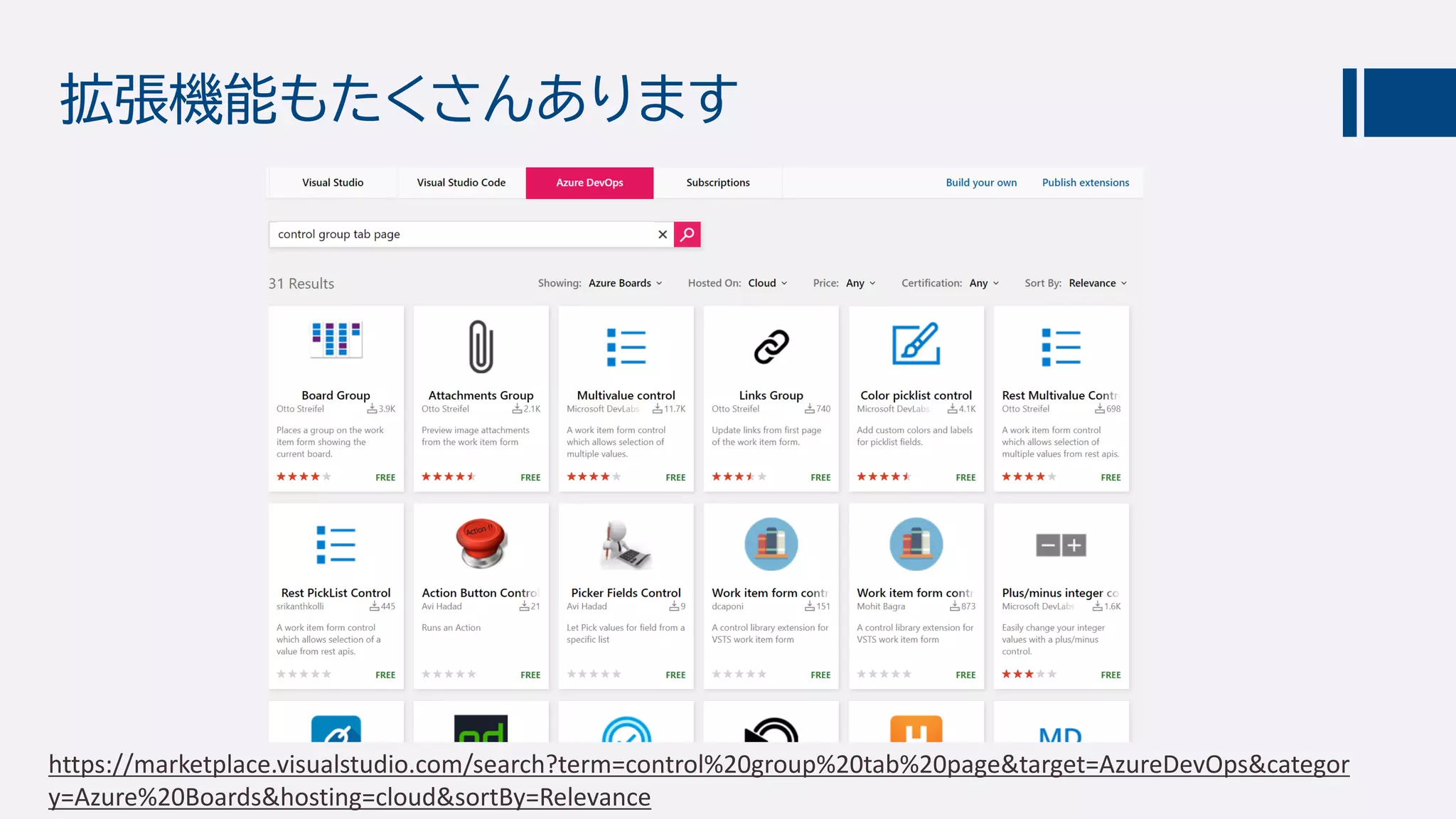The width and height of the screenshot is (1456, 819).
Task: Switch to the Visual Studio Code tab
Action: click(461, 183)
